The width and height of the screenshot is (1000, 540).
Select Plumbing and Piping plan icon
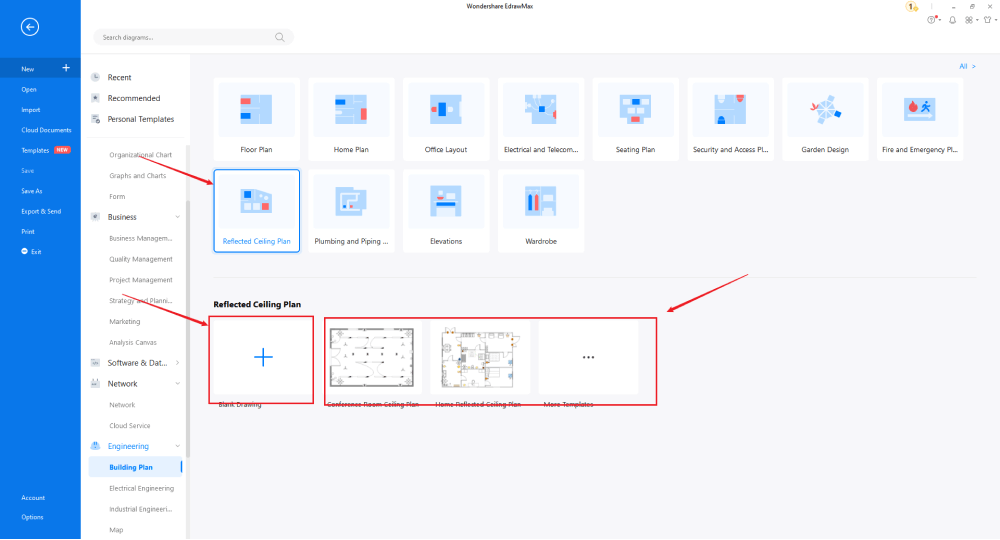pyautogui.click(x=351, y=201)
